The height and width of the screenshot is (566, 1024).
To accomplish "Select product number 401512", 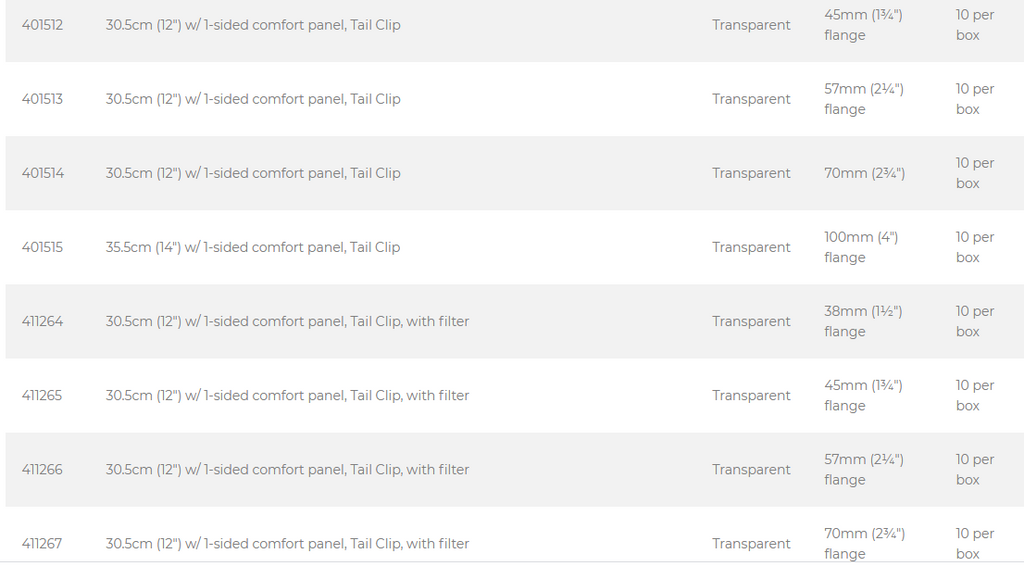I will 42,25.
